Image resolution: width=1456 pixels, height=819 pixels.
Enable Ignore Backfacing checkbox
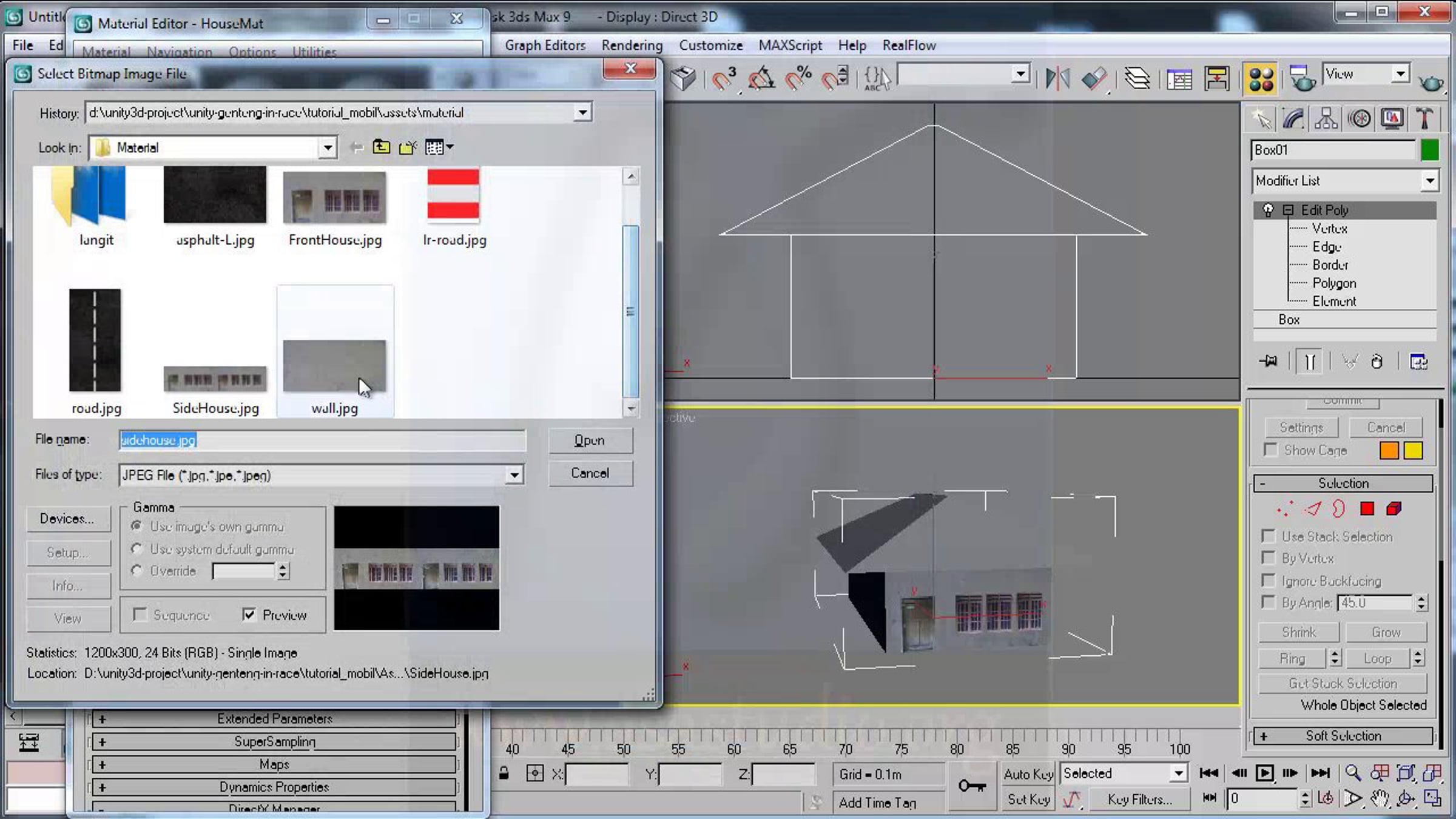click(1268, 581)
